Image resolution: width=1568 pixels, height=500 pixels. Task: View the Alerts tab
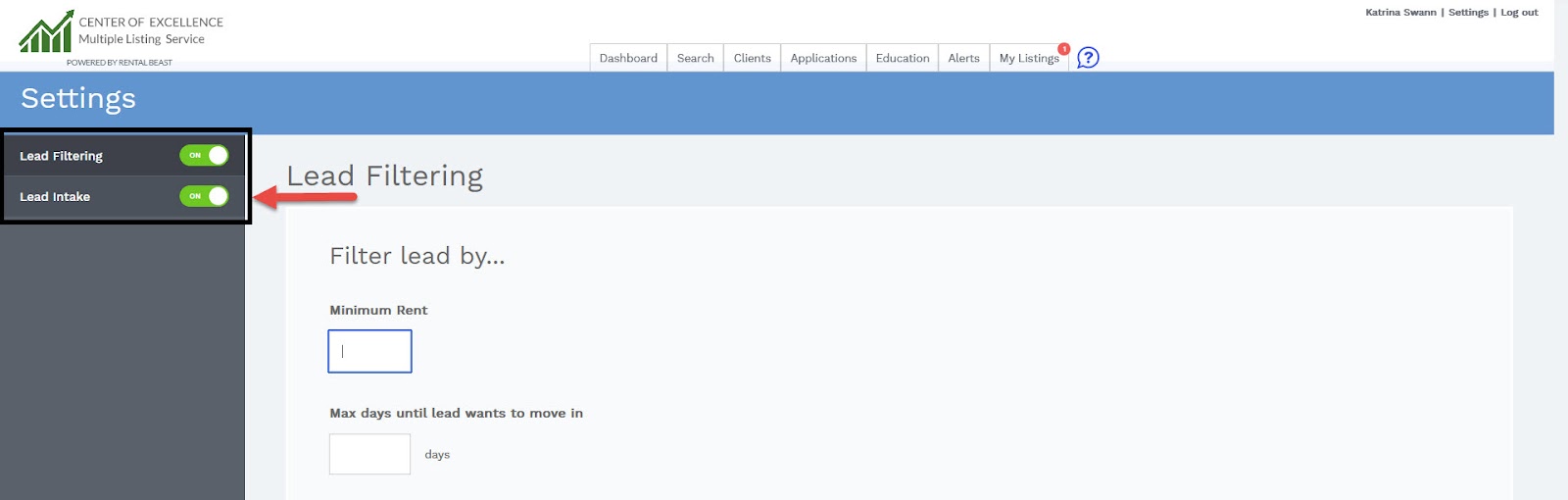pyautogui.click(x=963, y=58)
